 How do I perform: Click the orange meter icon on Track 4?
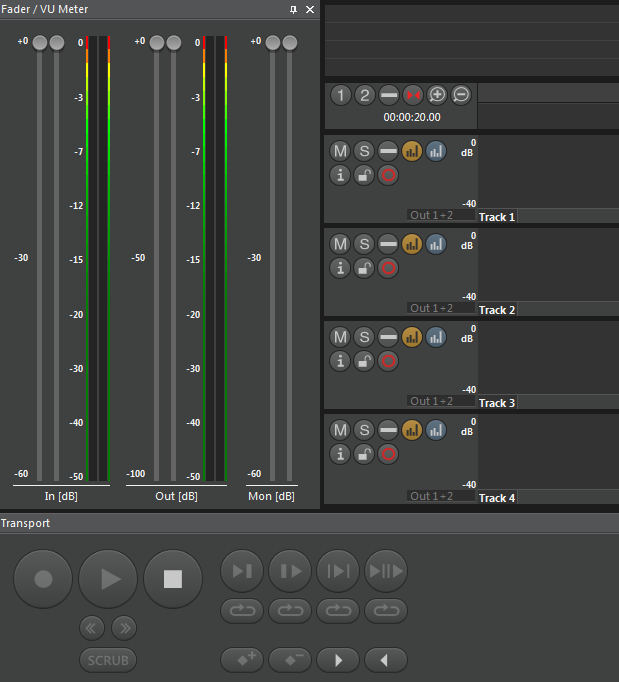412,430
